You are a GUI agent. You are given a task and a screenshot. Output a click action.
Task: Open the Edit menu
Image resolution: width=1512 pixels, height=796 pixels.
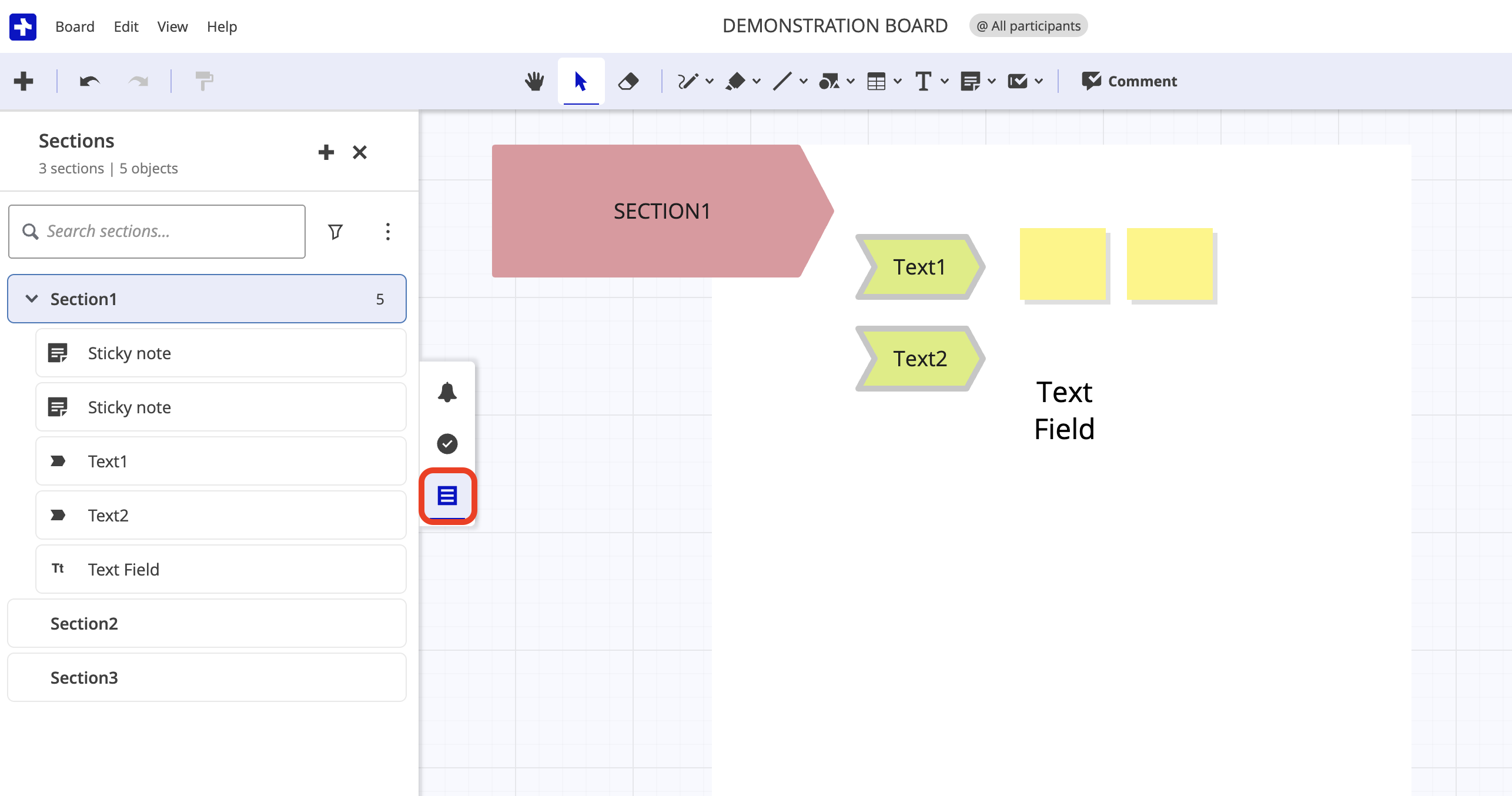[126, 26]
